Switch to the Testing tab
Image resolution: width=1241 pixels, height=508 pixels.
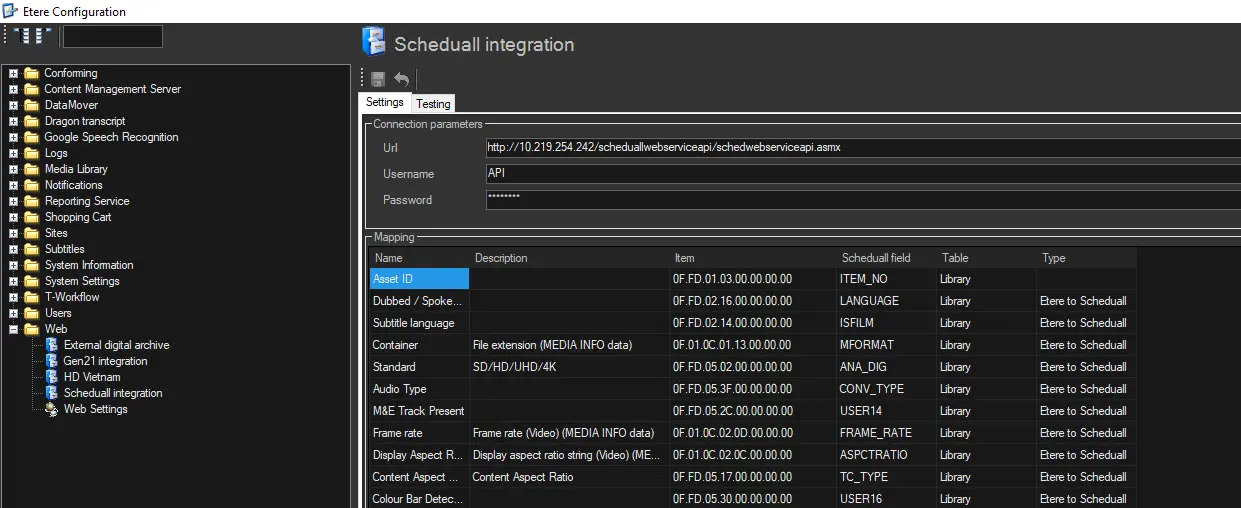(433, 104)
